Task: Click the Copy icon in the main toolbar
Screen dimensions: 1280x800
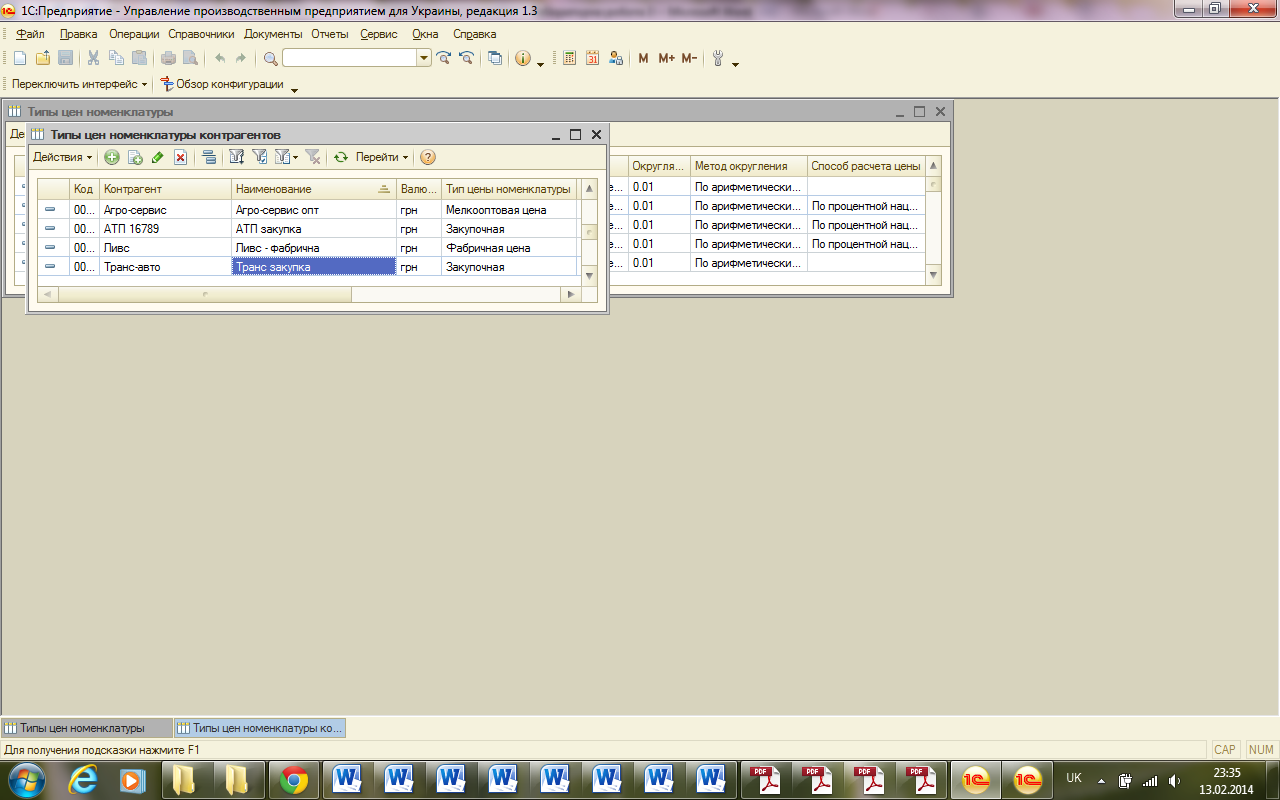Action: (117, 59)
